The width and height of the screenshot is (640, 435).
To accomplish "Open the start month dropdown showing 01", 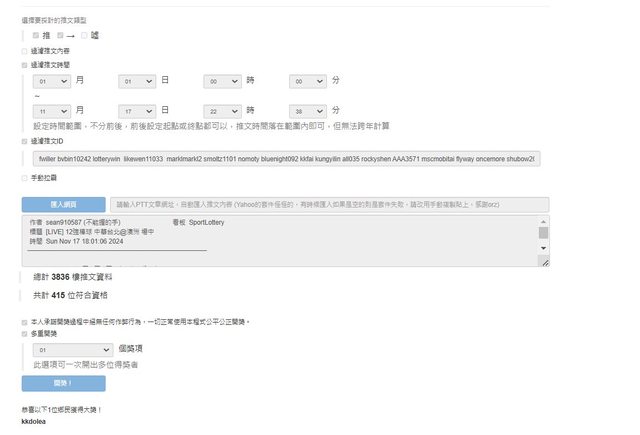I will tap(51, 80).
